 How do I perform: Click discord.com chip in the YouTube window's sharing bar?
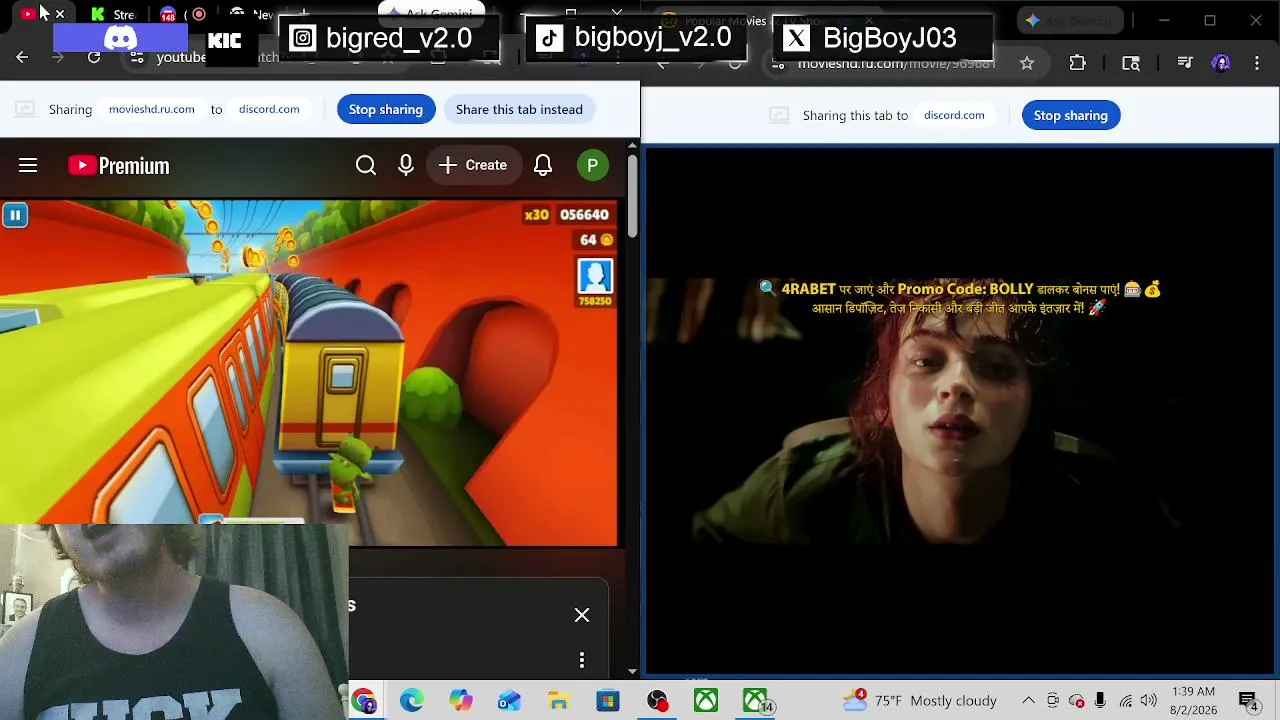click(x=269, y=109)
